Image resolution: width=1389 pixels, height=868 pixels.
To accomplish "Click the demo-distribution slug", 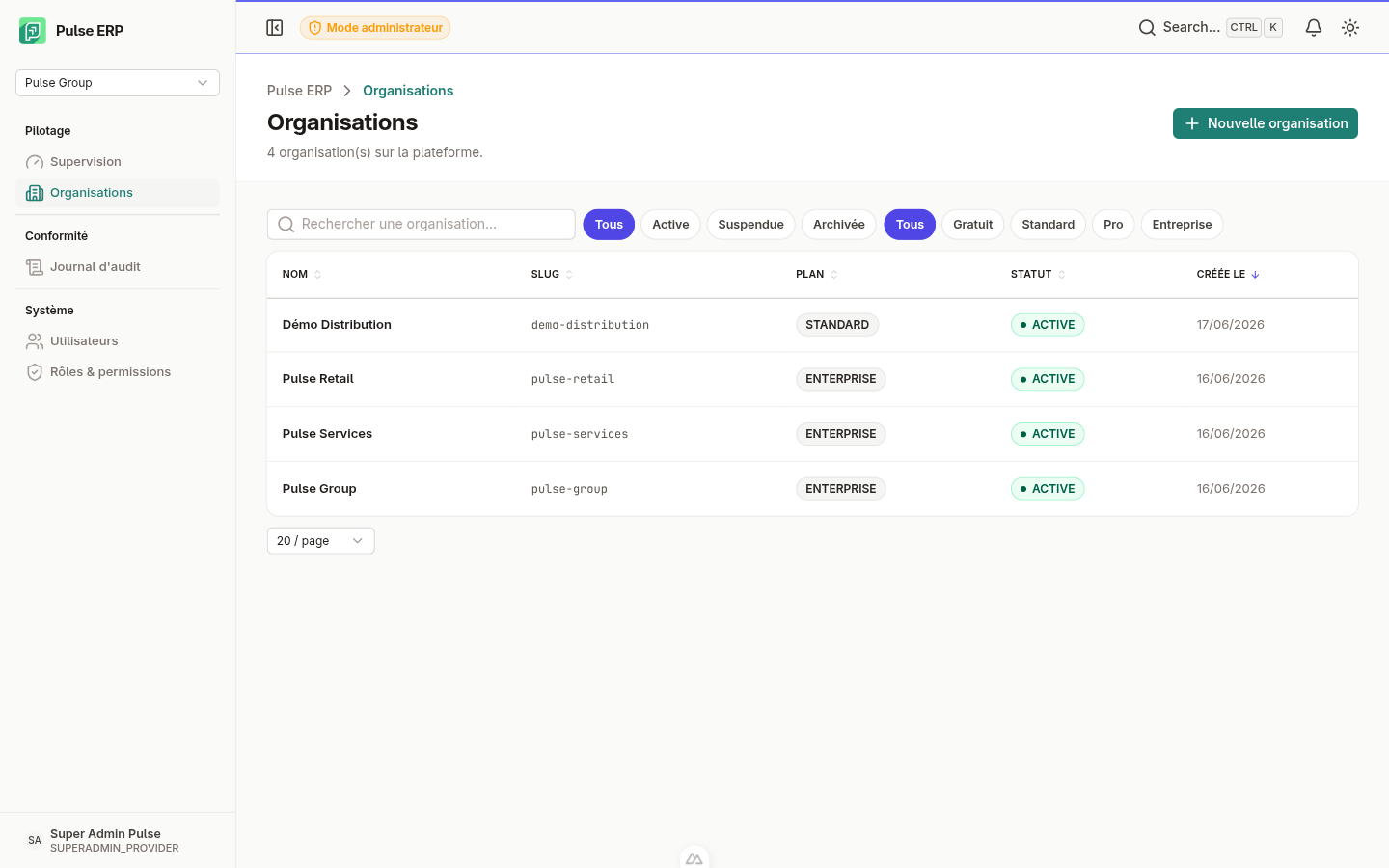I will coord(590,325).
